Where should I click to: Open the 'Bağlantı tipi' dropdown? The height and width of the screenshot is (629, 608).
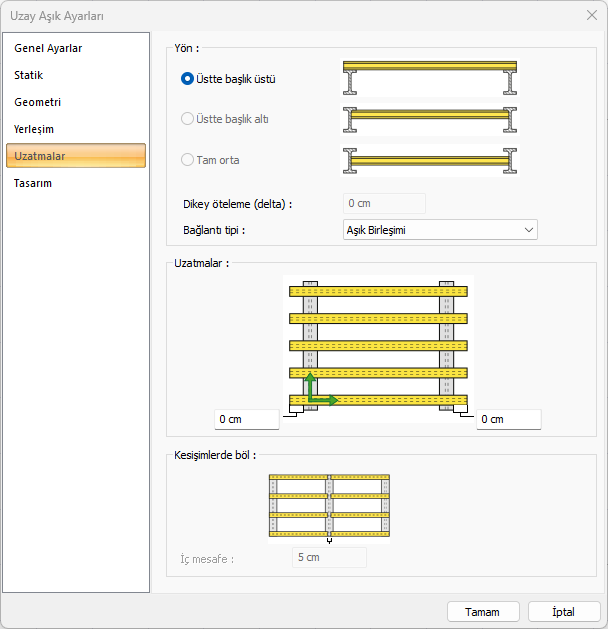[440, 230]
